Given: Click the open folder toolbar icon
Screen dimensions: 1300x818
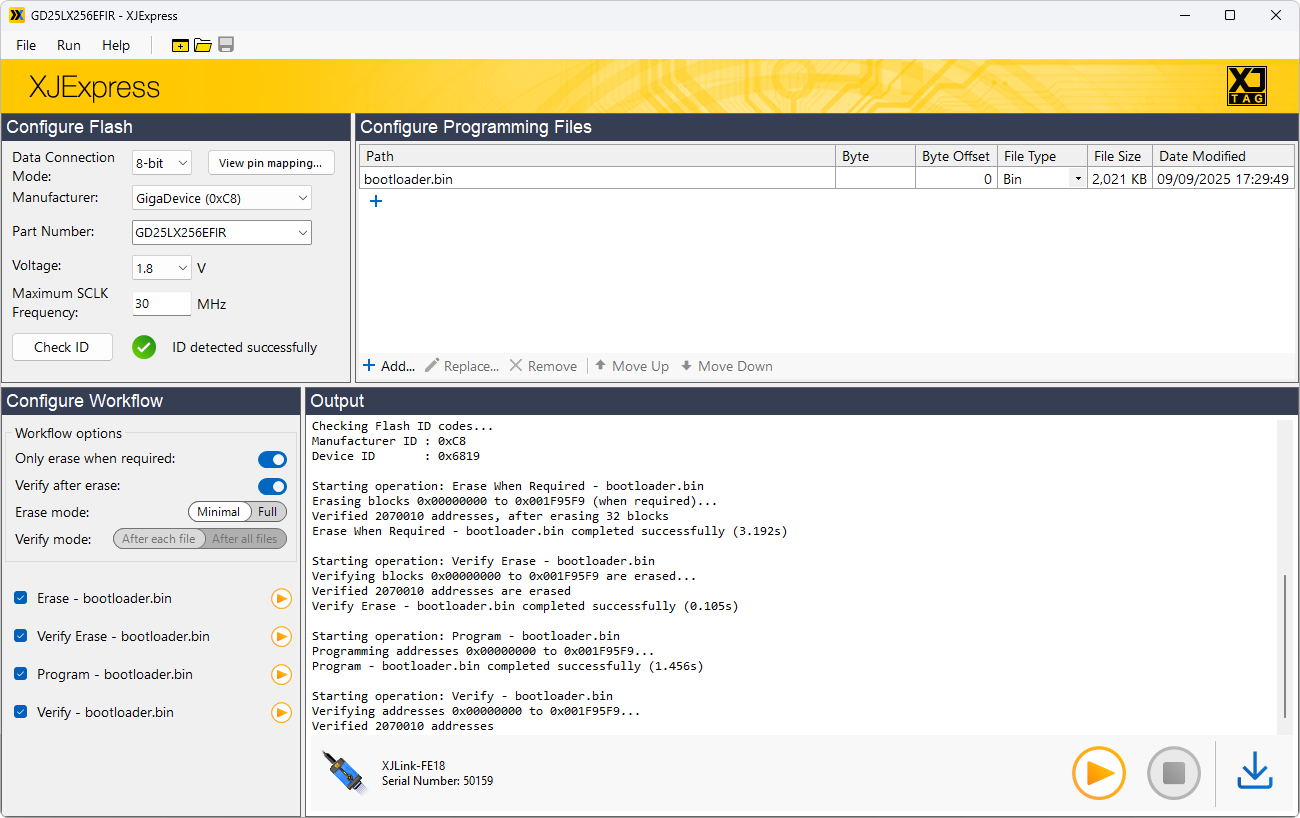Looking at the screenshot, I should 203,45.
